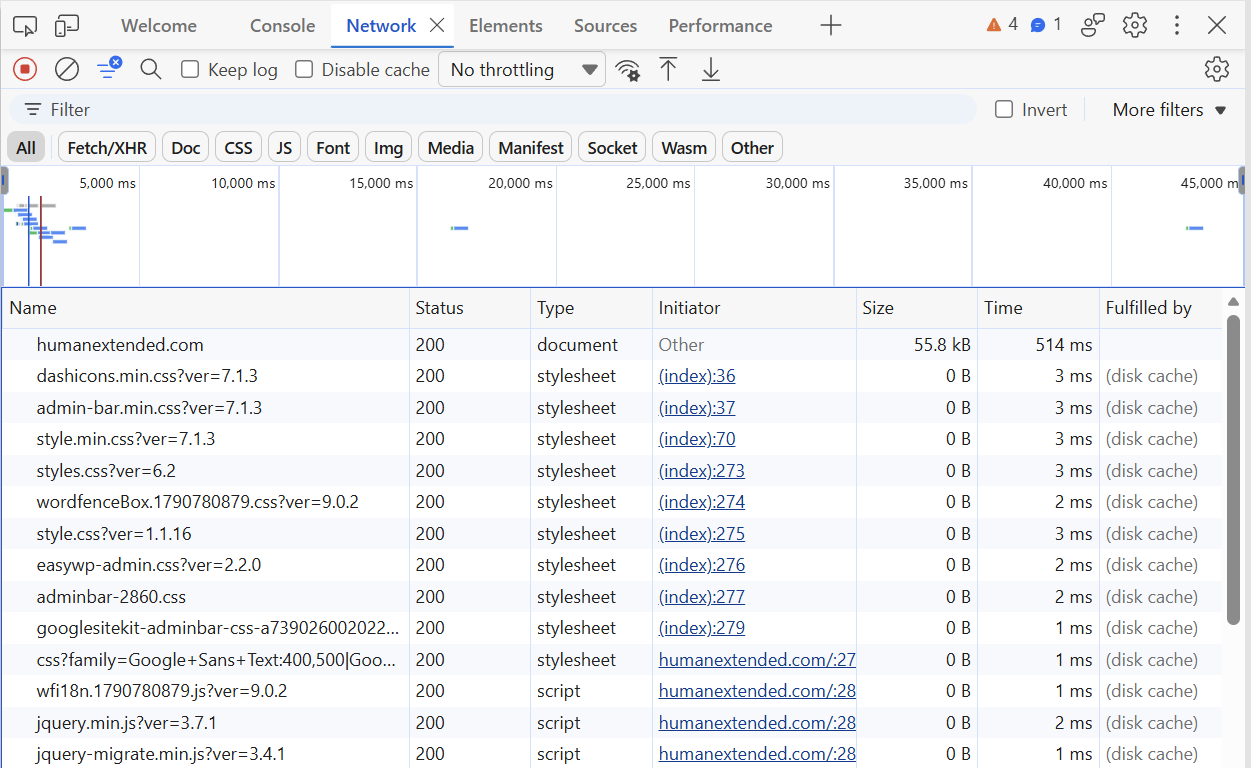Enable the Disable cache checkbox
This screenshot has height=768, width=1251.
304,69
